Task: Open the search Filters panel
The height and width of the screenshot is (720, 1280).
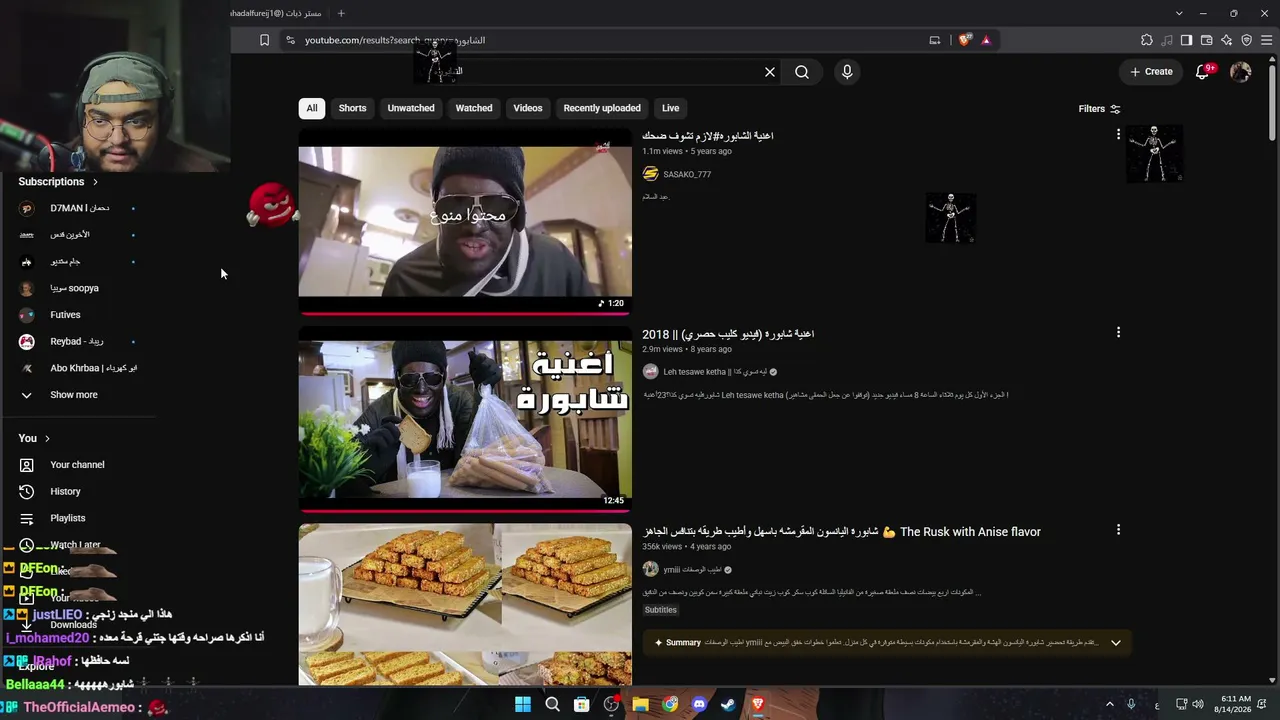Action: click(1099, 109)
